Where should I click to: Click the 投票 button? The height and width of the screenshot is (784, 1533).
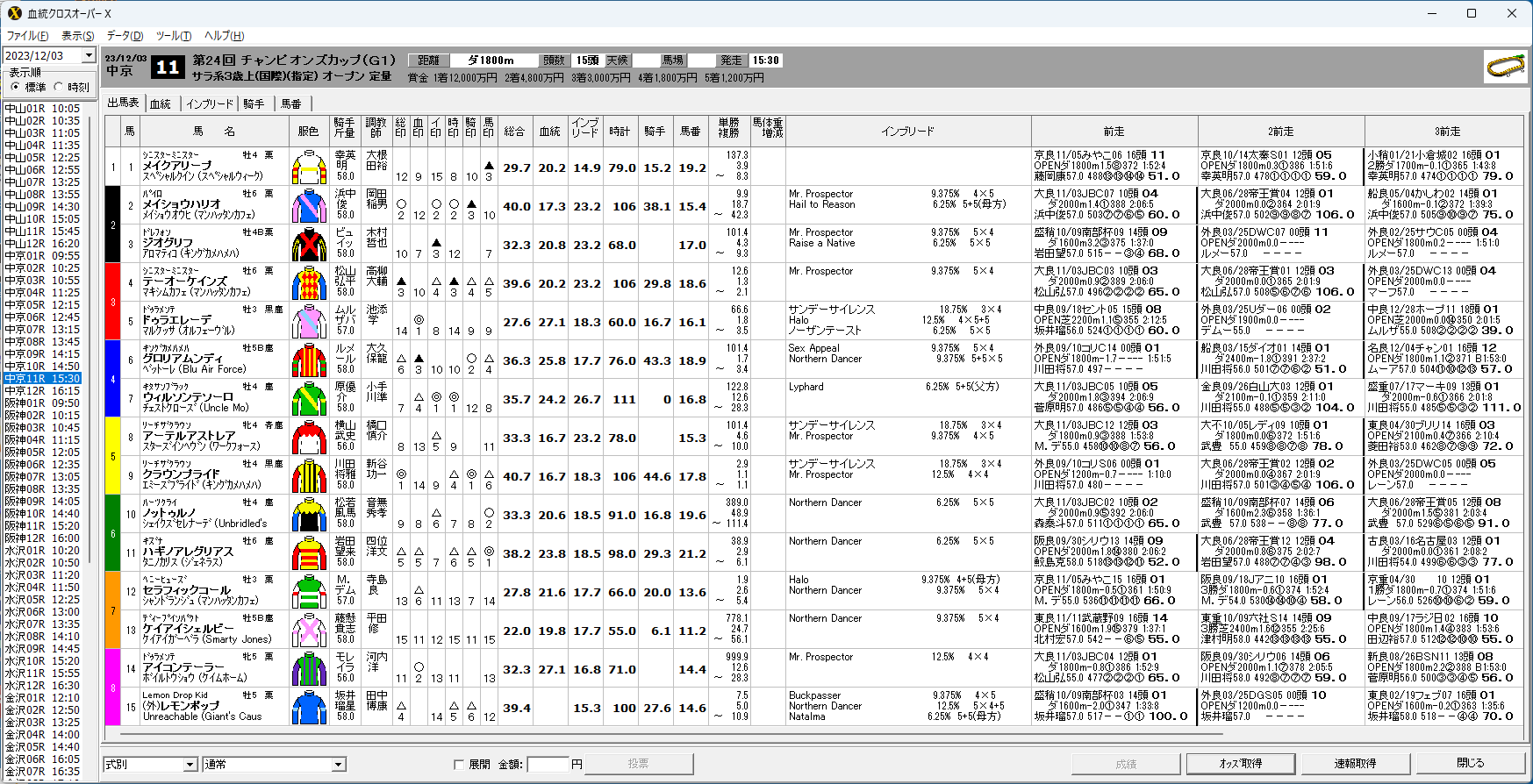639,764
